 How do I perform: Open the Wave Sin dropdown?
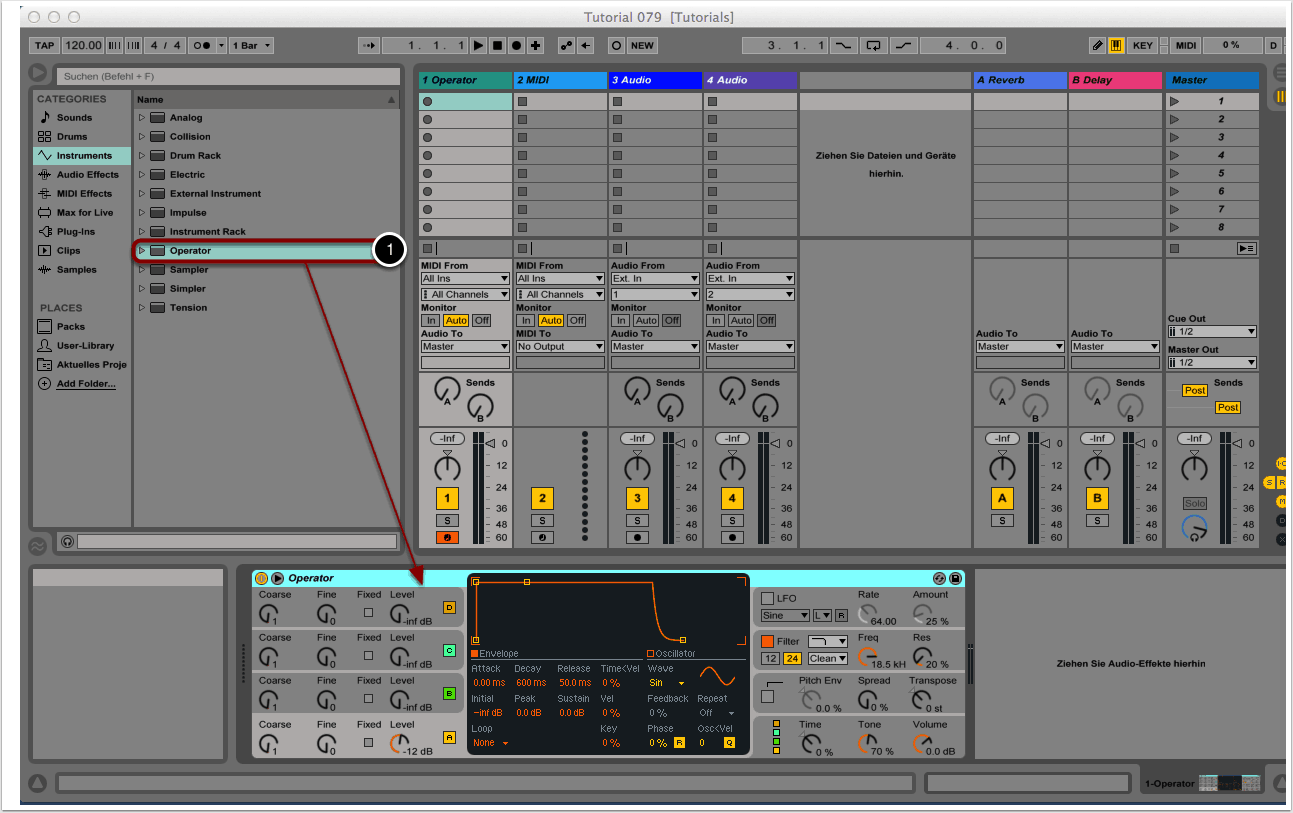coord(667,683)
